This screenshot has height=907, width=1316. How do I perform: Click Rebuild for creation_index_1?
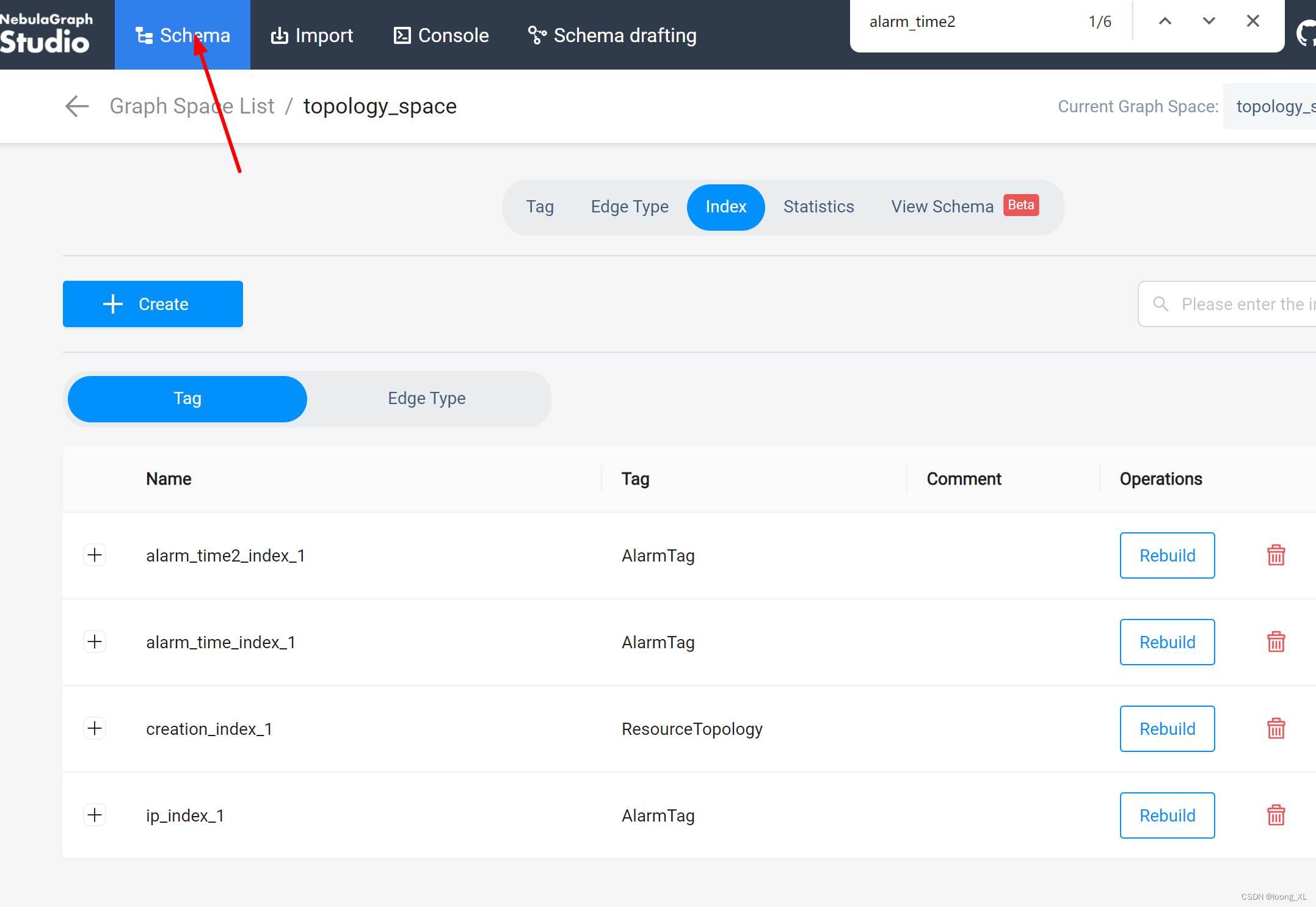click(x=1167, y=728)
